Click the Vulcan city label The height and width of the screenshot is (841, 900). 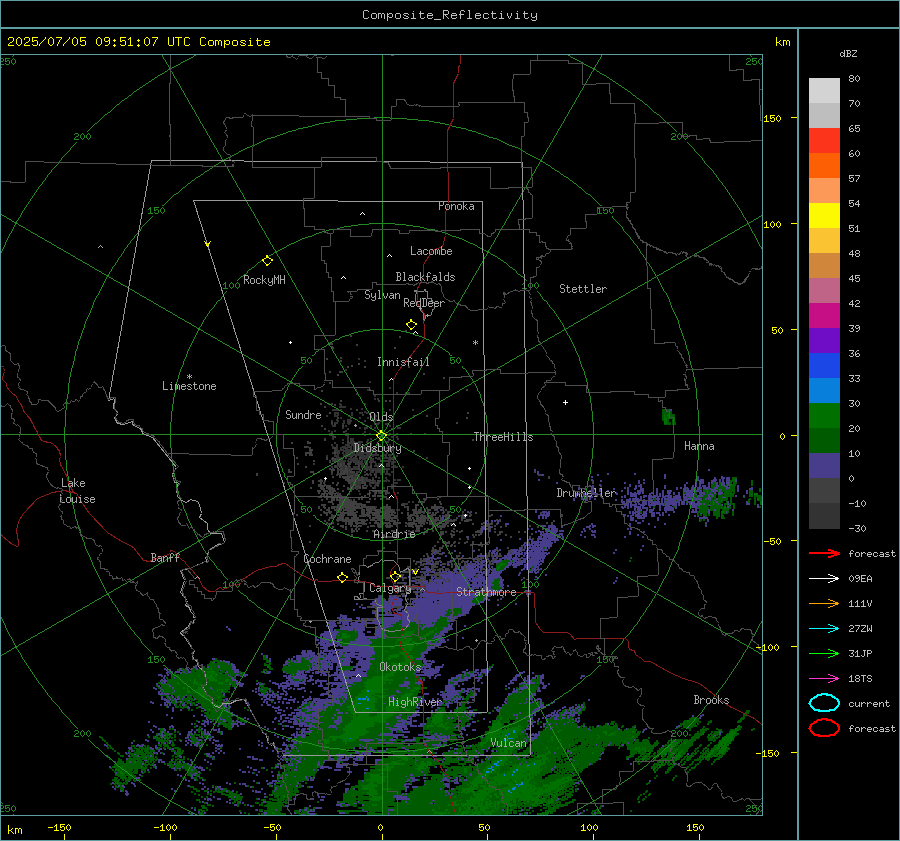(x=509, y=743)
